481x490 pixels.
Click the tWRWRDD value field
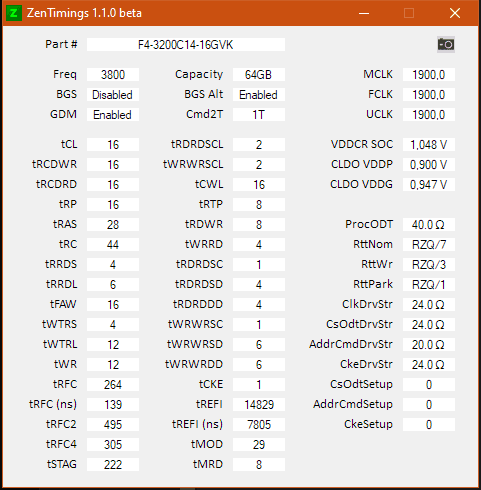259,364
